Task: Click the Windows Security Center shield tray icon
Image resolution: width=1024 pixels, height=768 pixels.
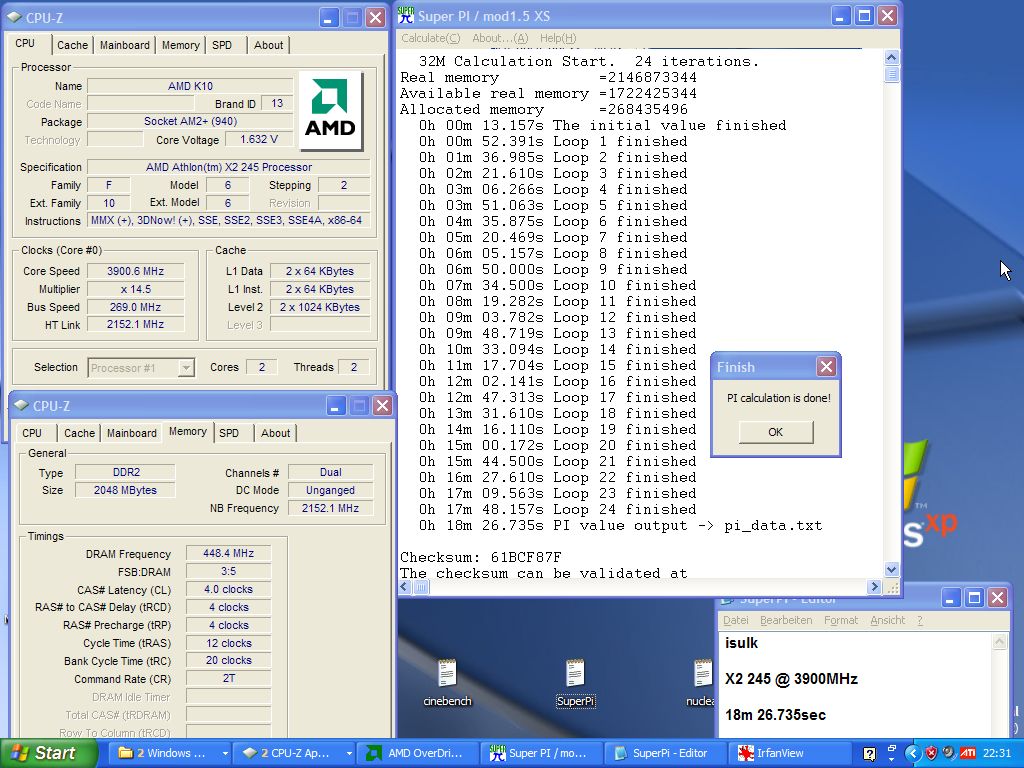Action: (931, 753)
